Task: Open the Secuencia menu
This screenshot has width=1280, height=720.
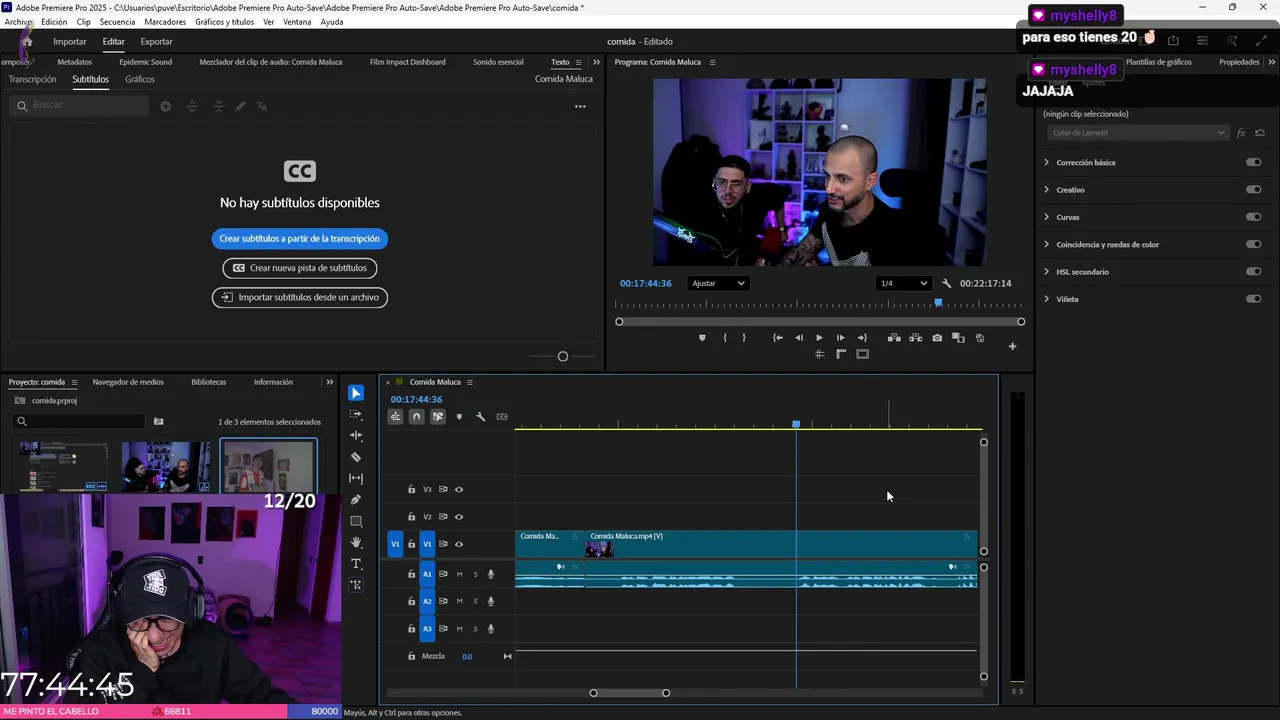Action: 117,22
